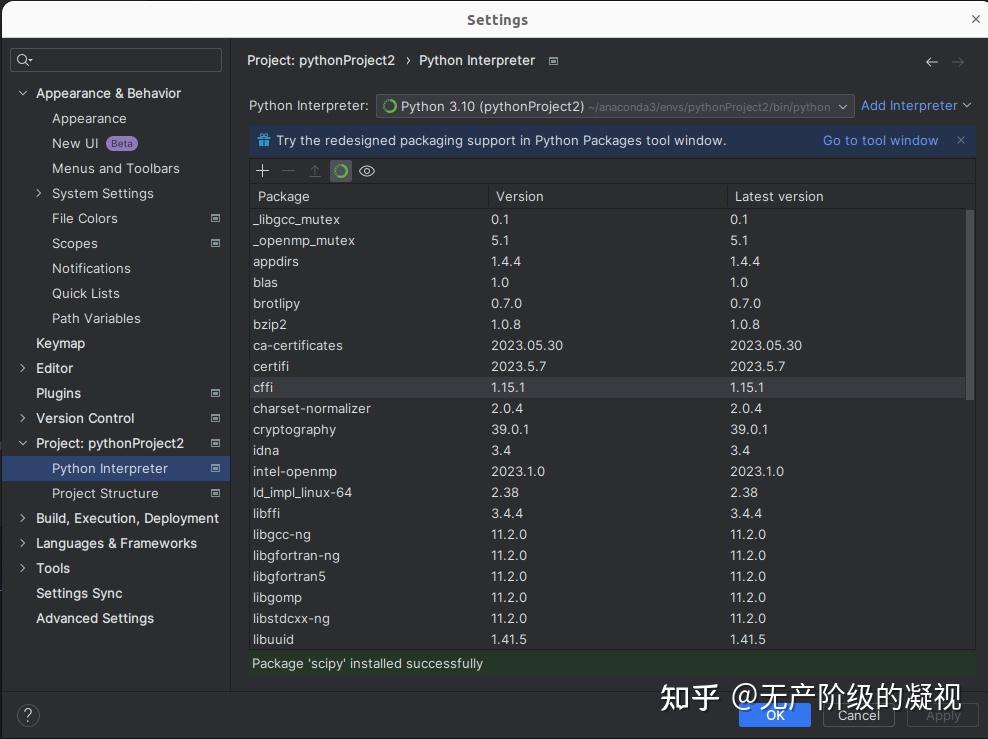Collapse the Appearance & Behavior section
This screenshot has width=988, height=739.
pos(23,93)
